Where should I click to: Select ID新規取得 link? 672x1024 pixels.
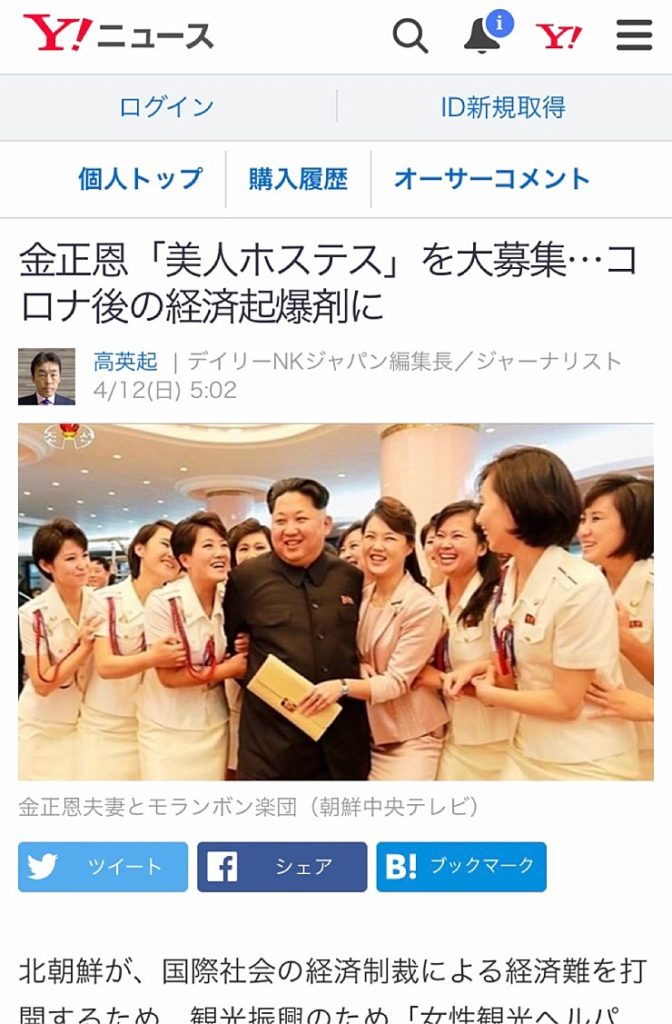pos(503,107)
